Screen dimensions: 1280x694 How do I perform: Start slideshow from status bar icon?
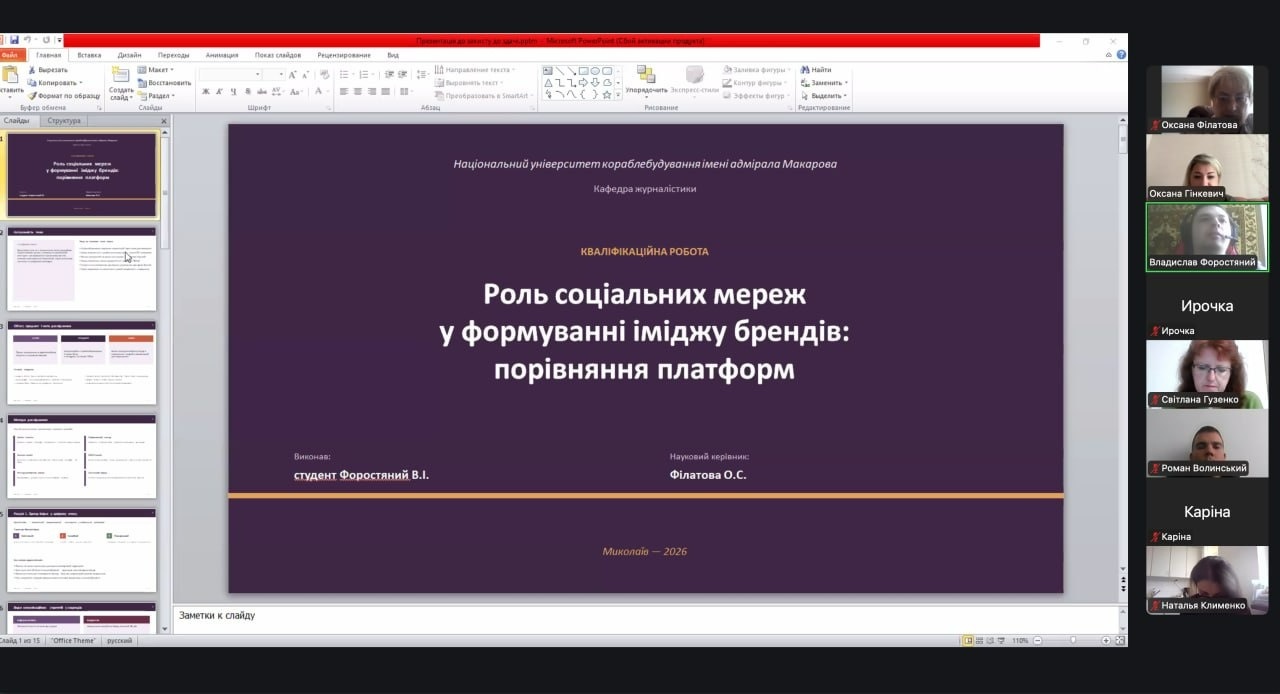1001,640
